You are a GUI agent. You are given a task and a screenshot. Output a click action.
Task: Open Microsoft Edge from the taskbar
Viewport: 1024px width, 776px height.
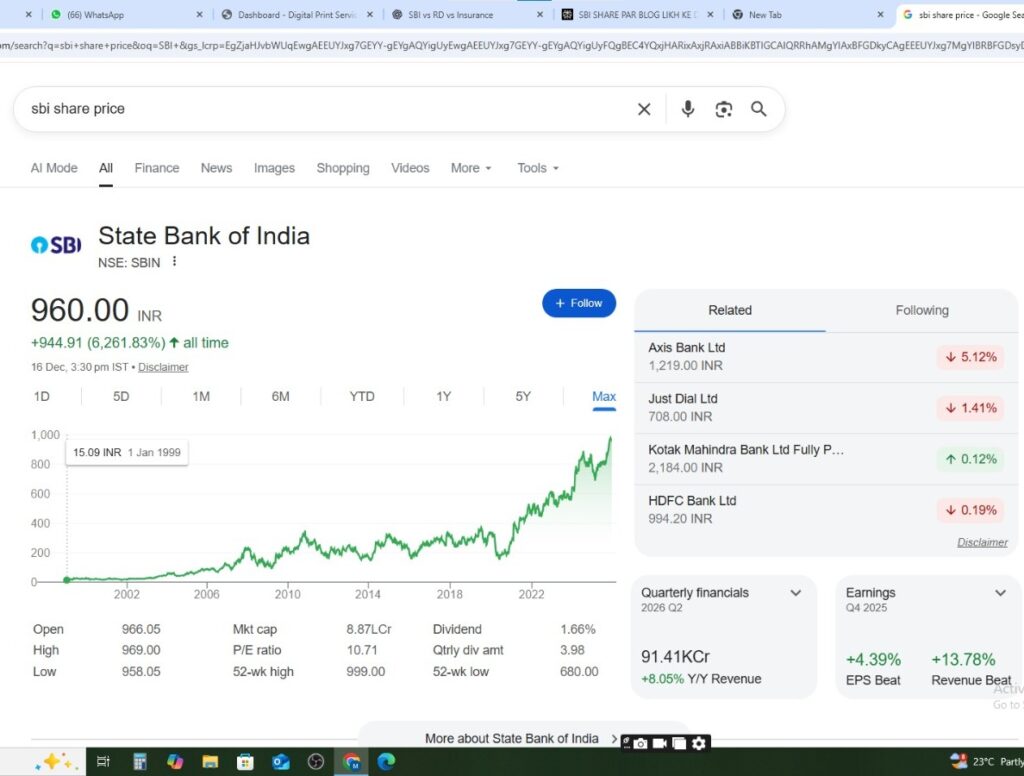386,761
